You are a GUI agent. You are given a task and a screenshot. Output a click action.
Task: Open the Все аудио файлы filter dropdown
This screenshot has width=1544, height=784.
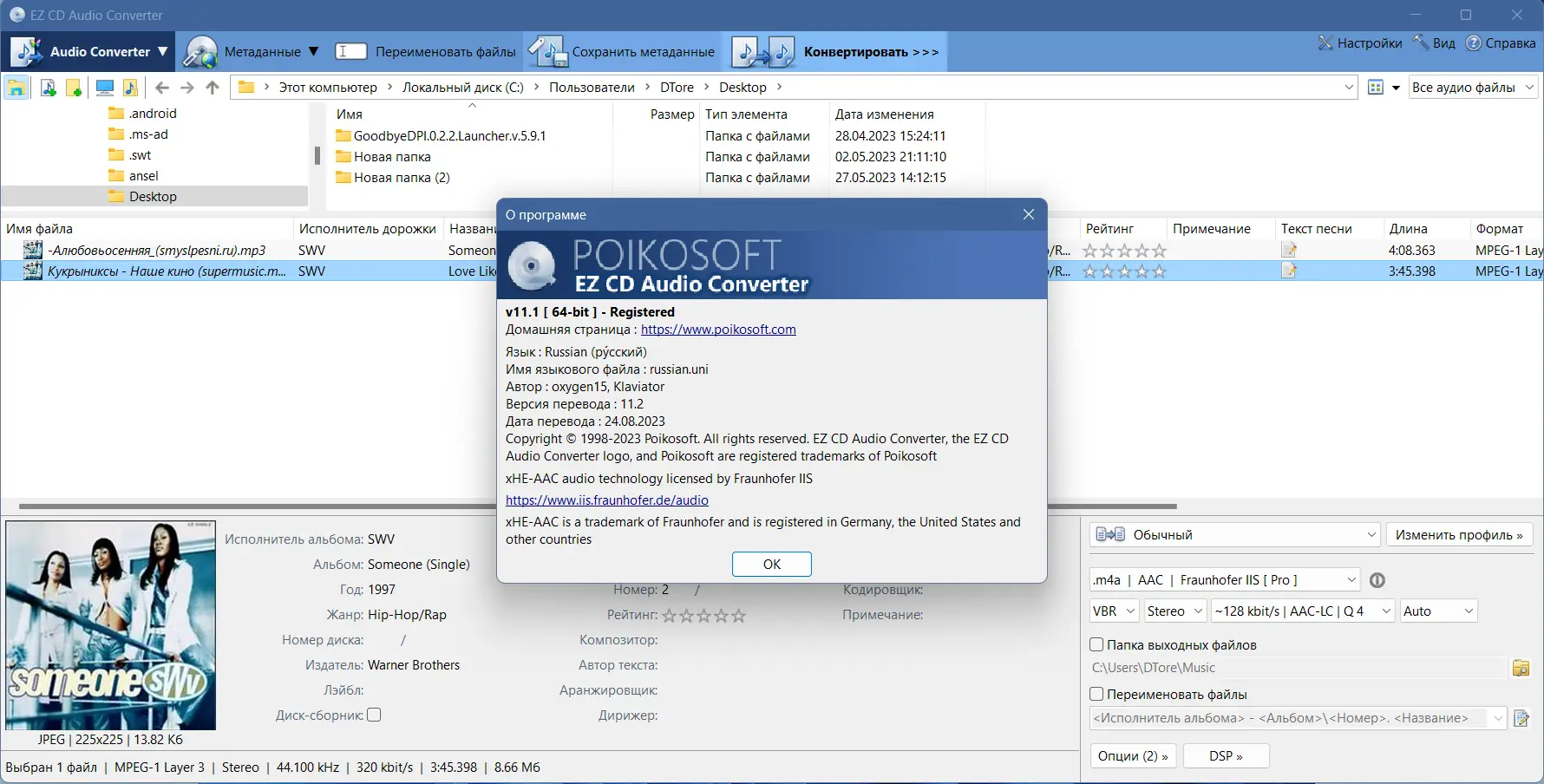tap(1473, 88)
